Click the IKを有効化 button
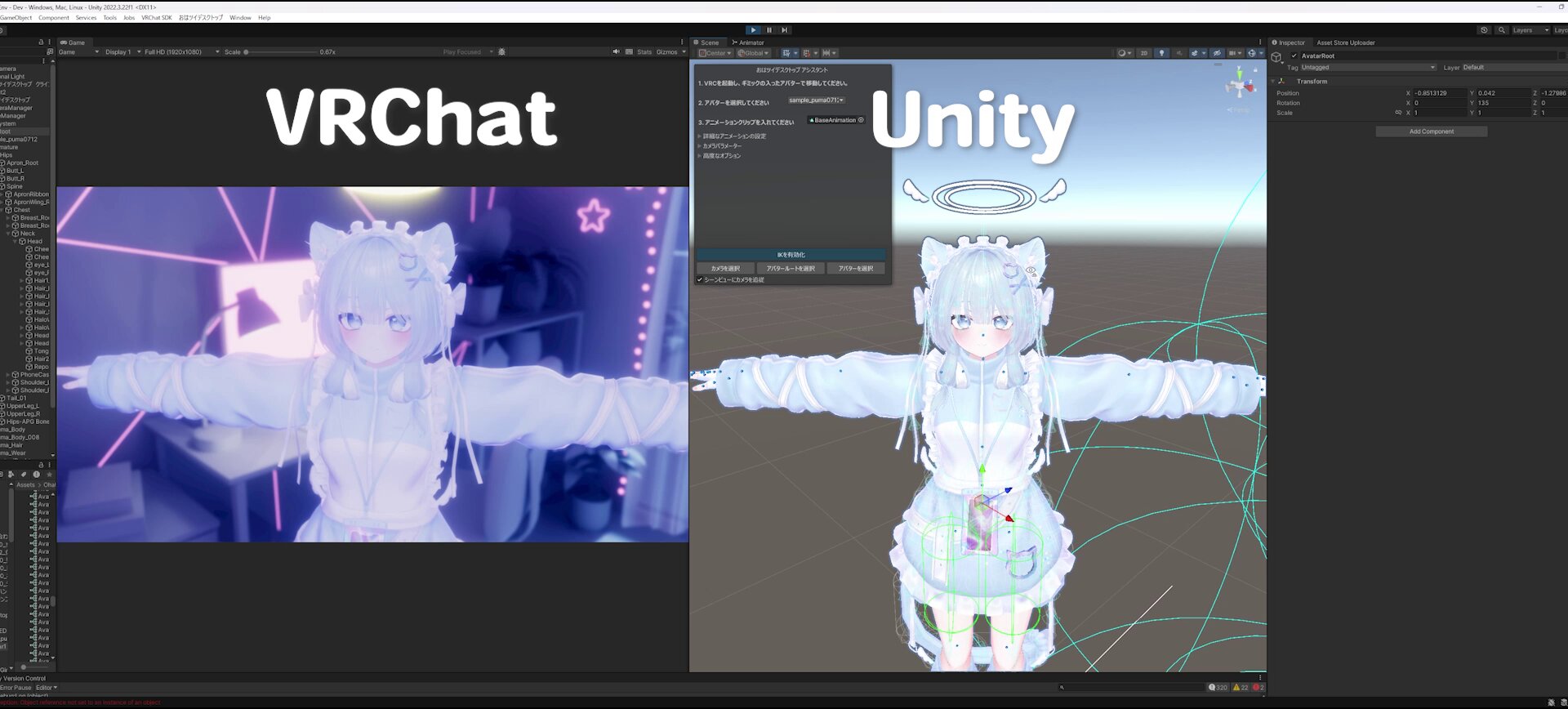 (791, 255)
